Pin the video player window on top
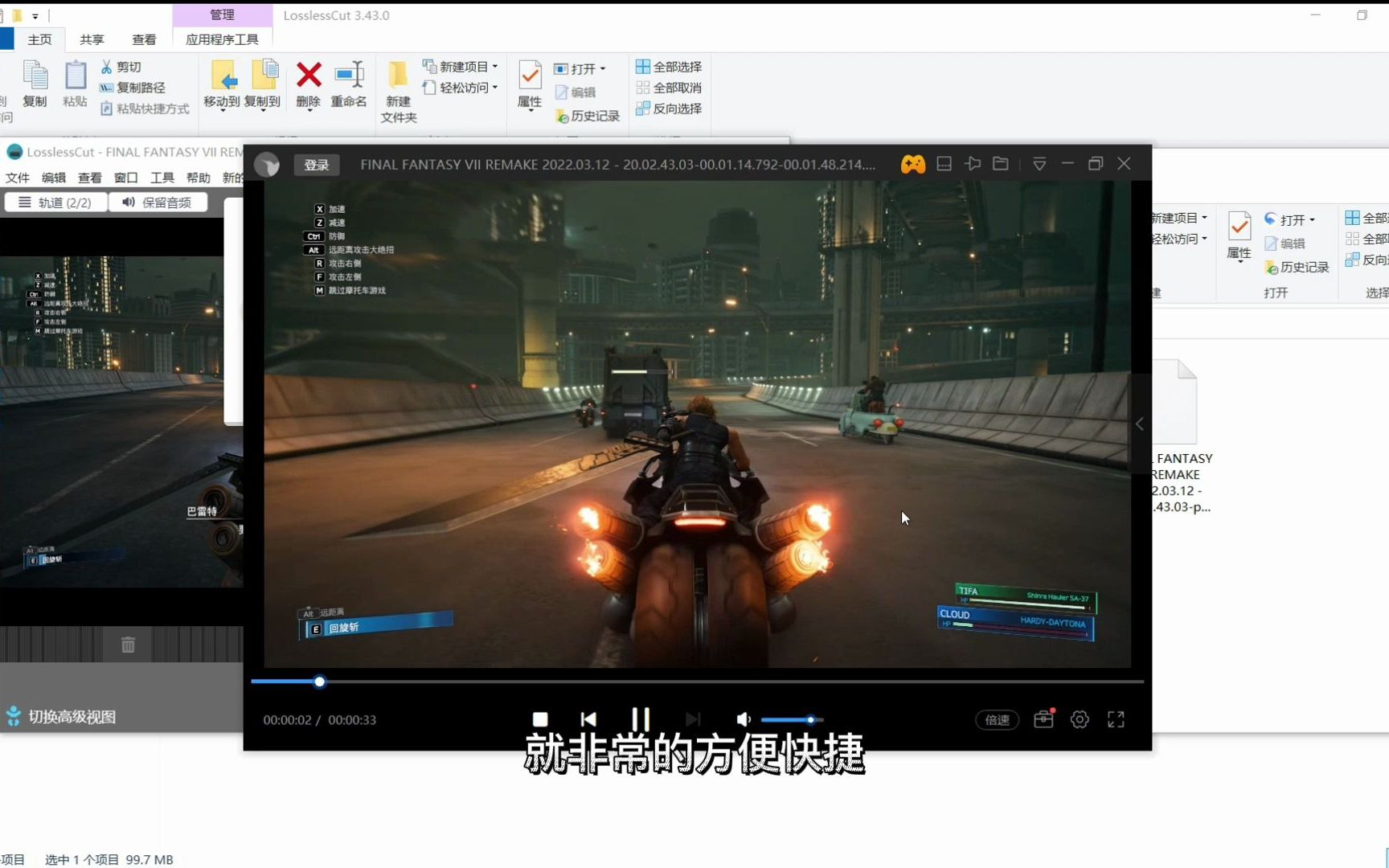Image resolution: width=1389 pixels, height=868 pixels. coord(973,164)
